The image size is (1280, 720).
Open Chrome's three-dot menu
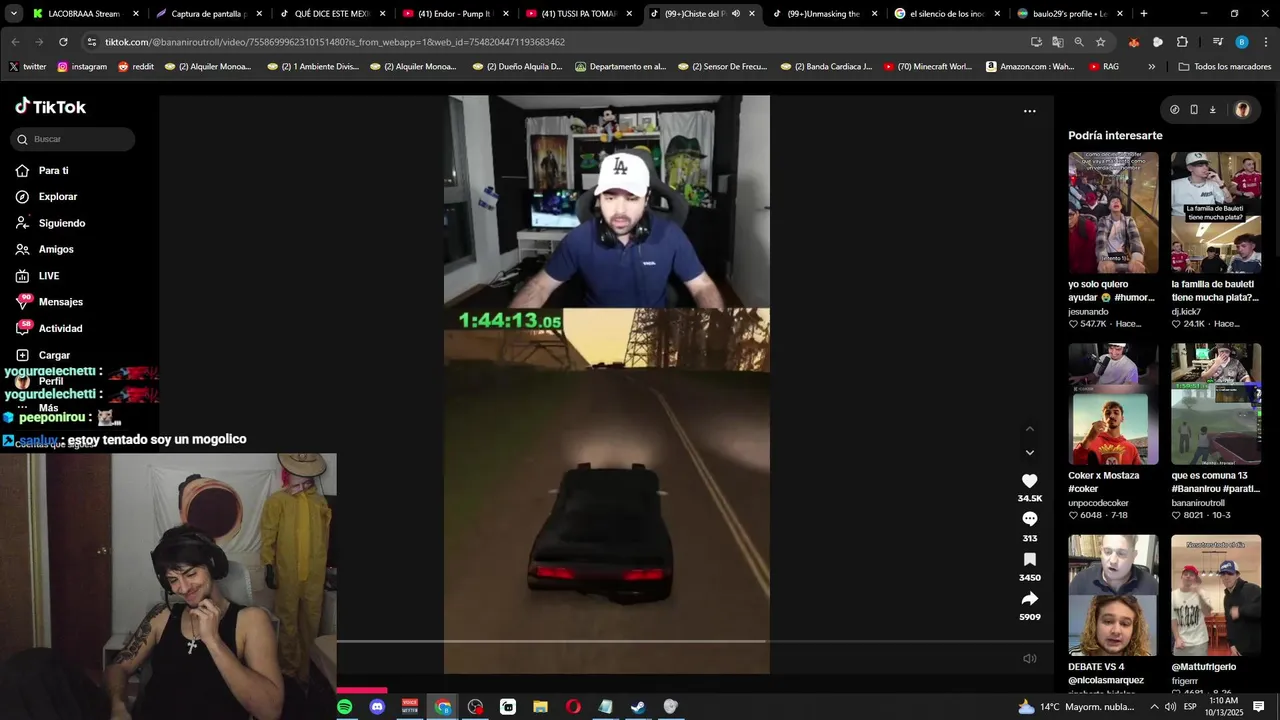pyautogui.click(x=1266, y=42)
